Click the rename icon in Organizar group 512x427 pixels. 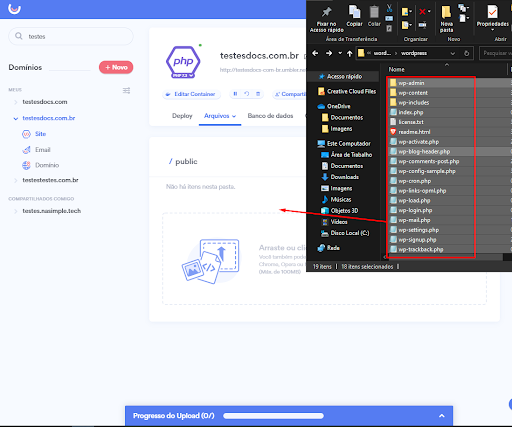click(422, 25)
